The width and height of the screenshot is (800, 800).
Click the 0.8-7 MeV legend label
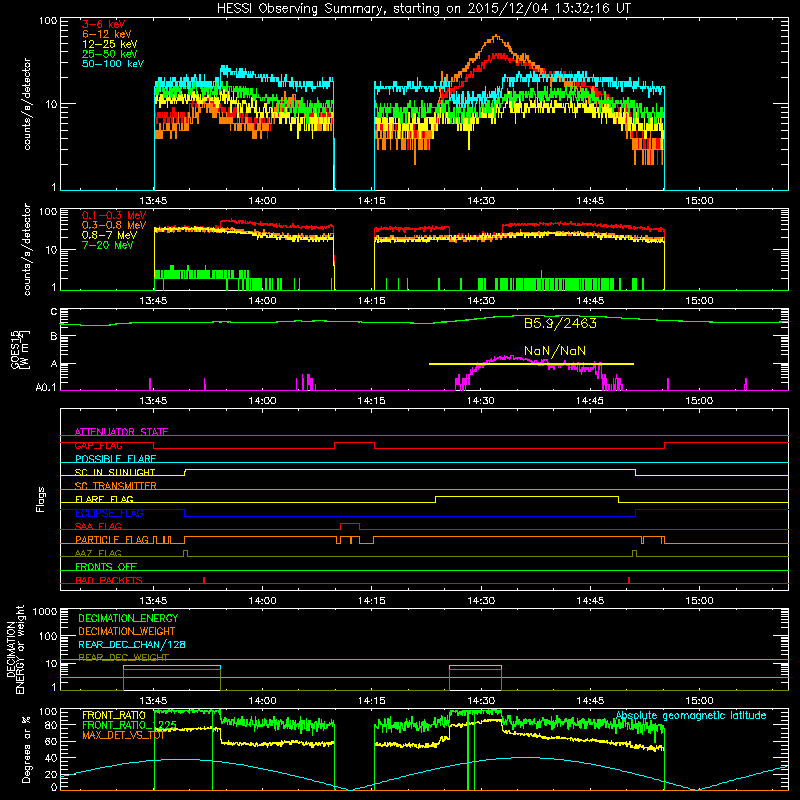109,235
